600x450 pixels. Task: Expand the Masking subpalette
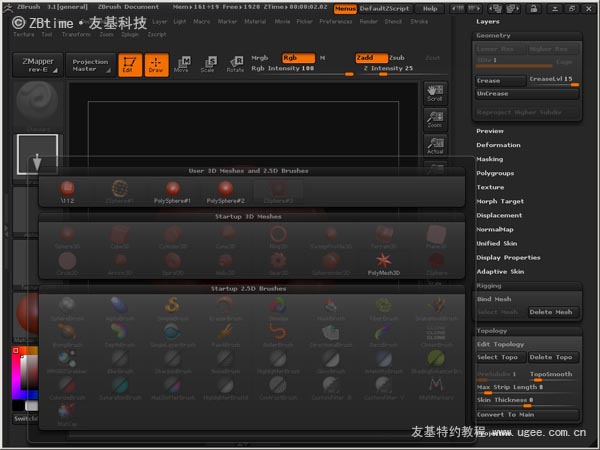pos(490,159)
